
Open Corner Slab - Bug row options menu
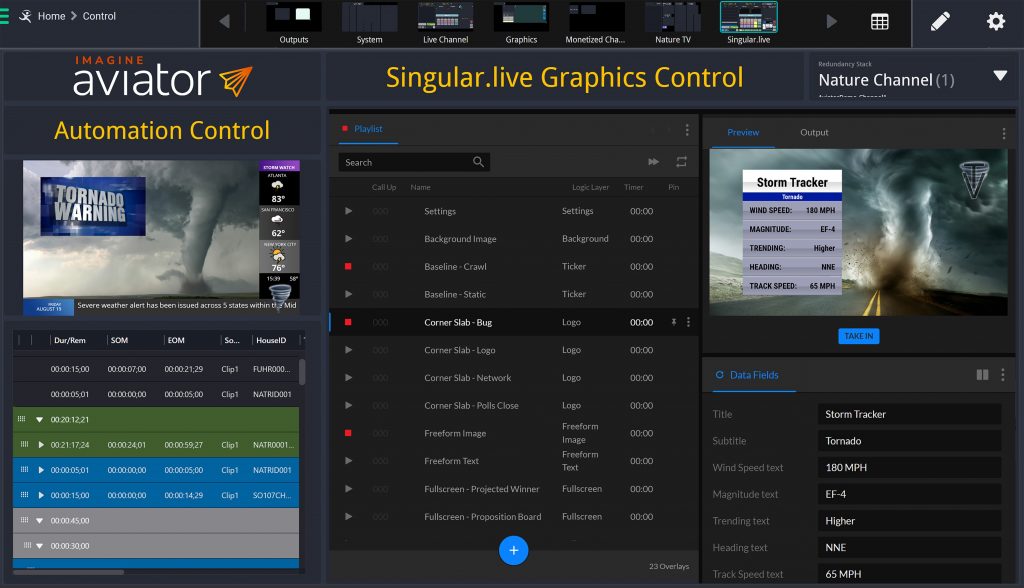pyautogui.click(x=688, y=322)
